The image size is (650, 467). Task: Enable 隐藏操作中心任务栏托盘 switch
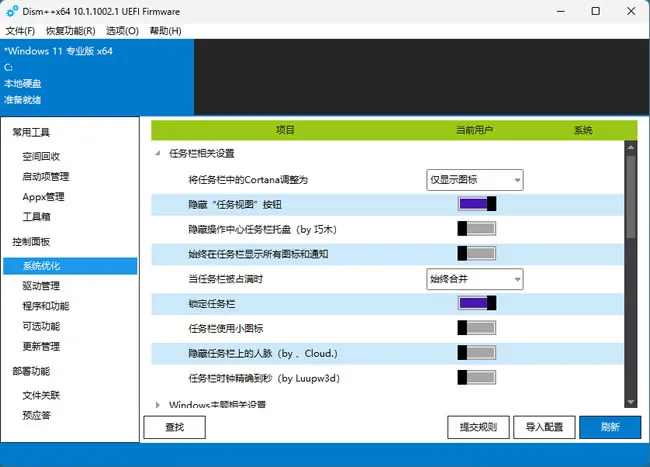coord(477,229)
